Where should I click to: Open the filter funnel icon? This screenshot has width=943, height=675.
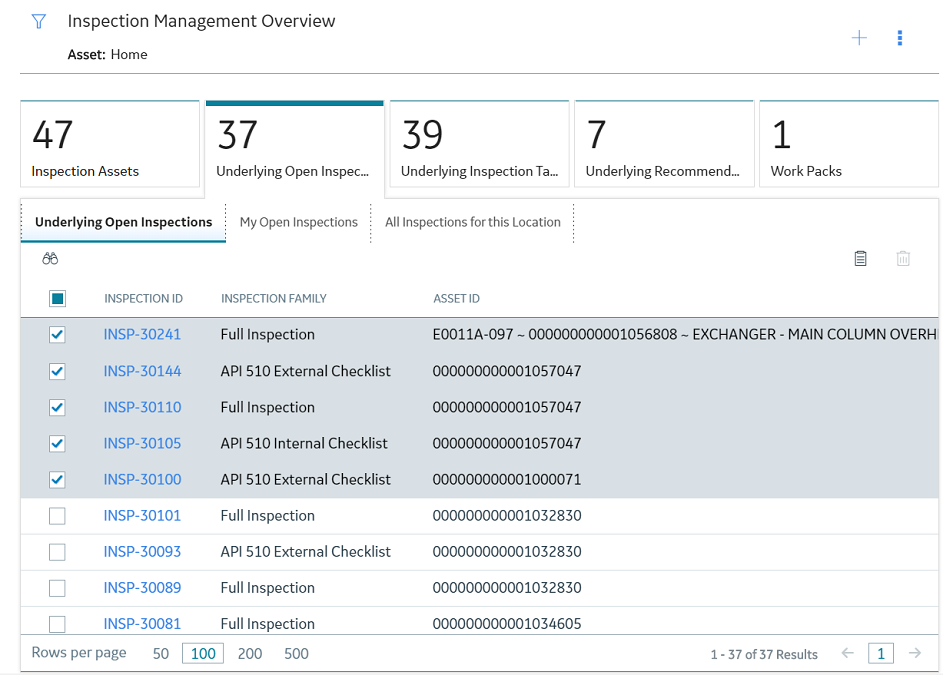coord(38,22)
